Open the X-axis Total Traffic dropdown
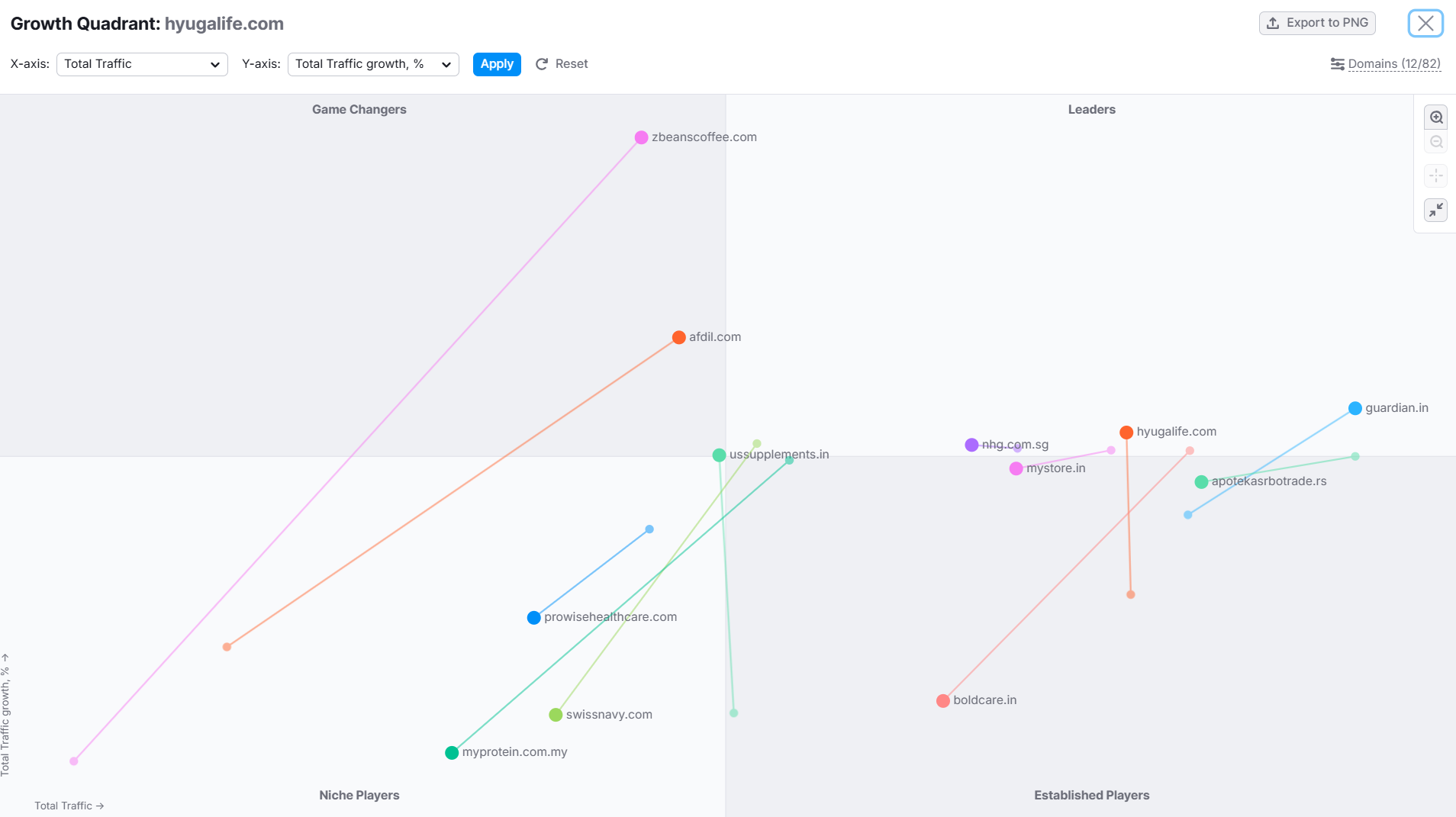 pos(142,64)
